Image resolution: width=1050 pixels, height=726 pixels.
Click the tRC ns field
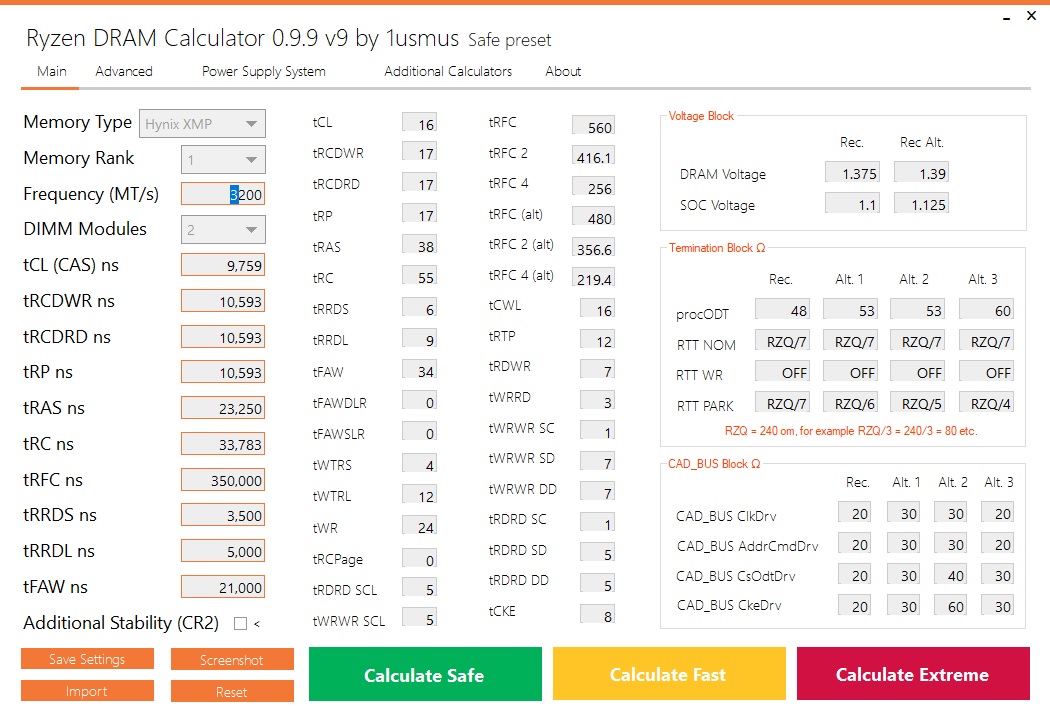click(x=223, y=444)
